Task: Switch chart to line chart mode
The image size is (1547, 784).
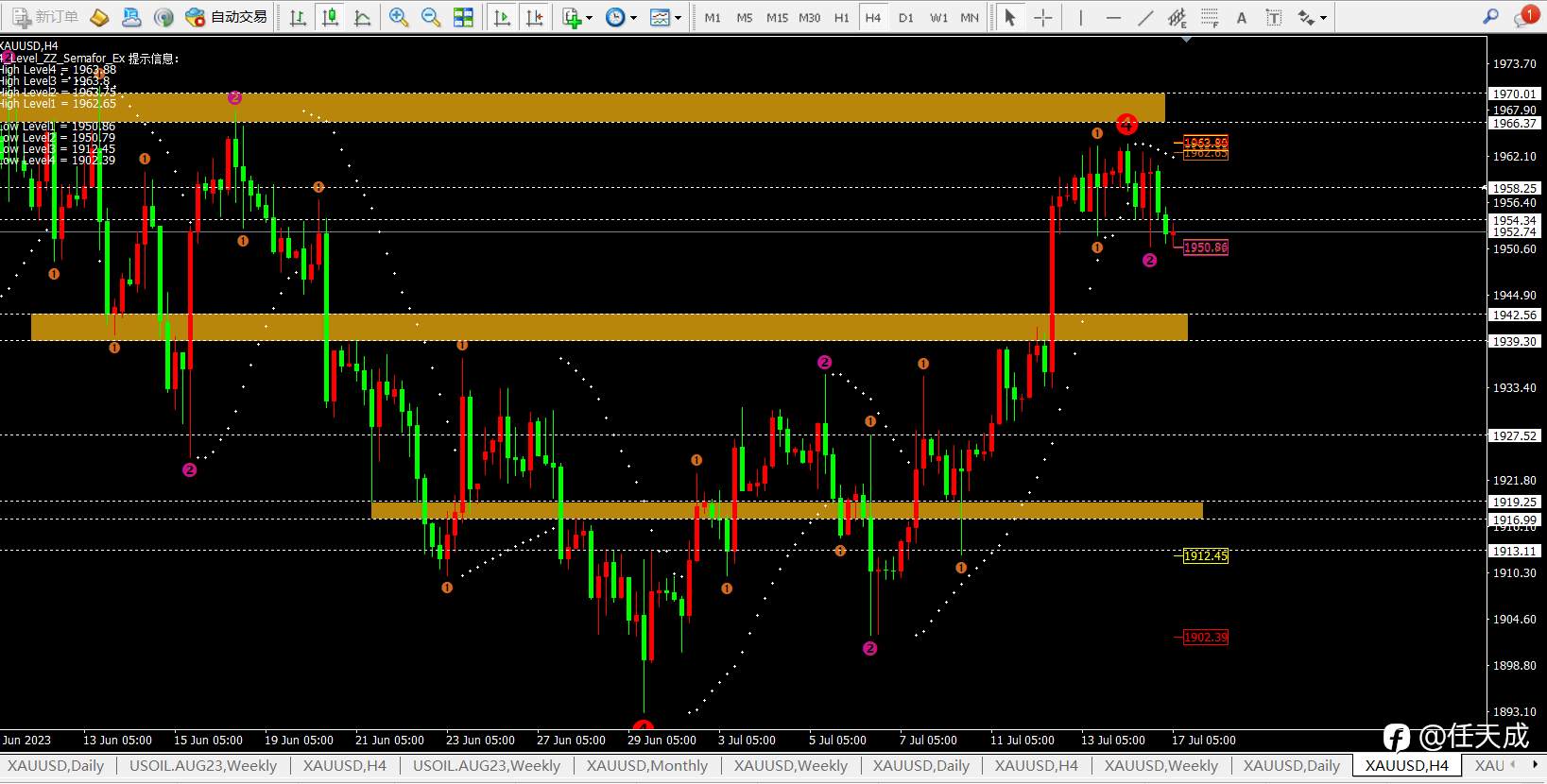Action: point(362,17)
